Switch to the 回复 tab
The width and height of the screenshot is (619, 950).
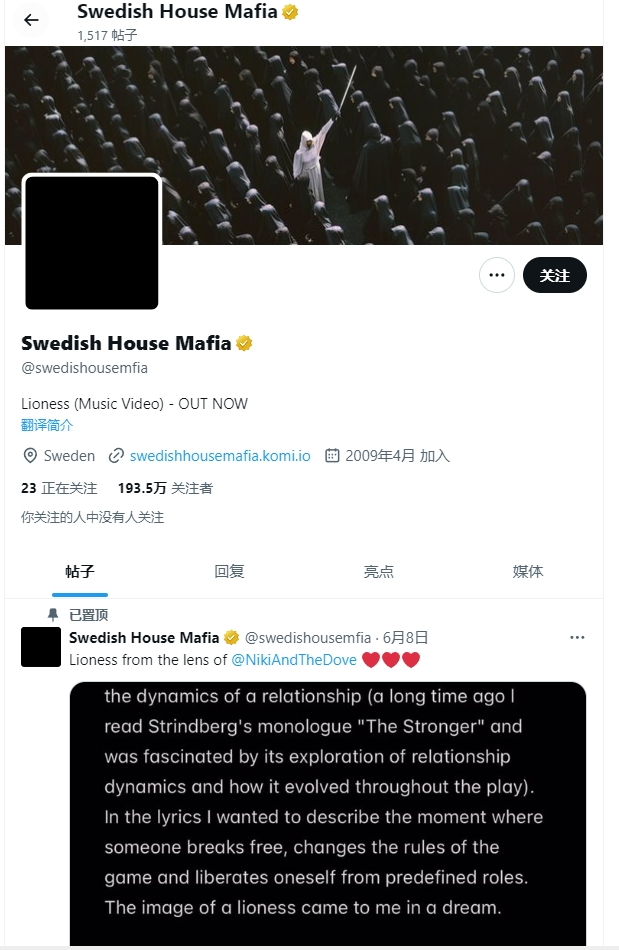(x=229, y=571)
